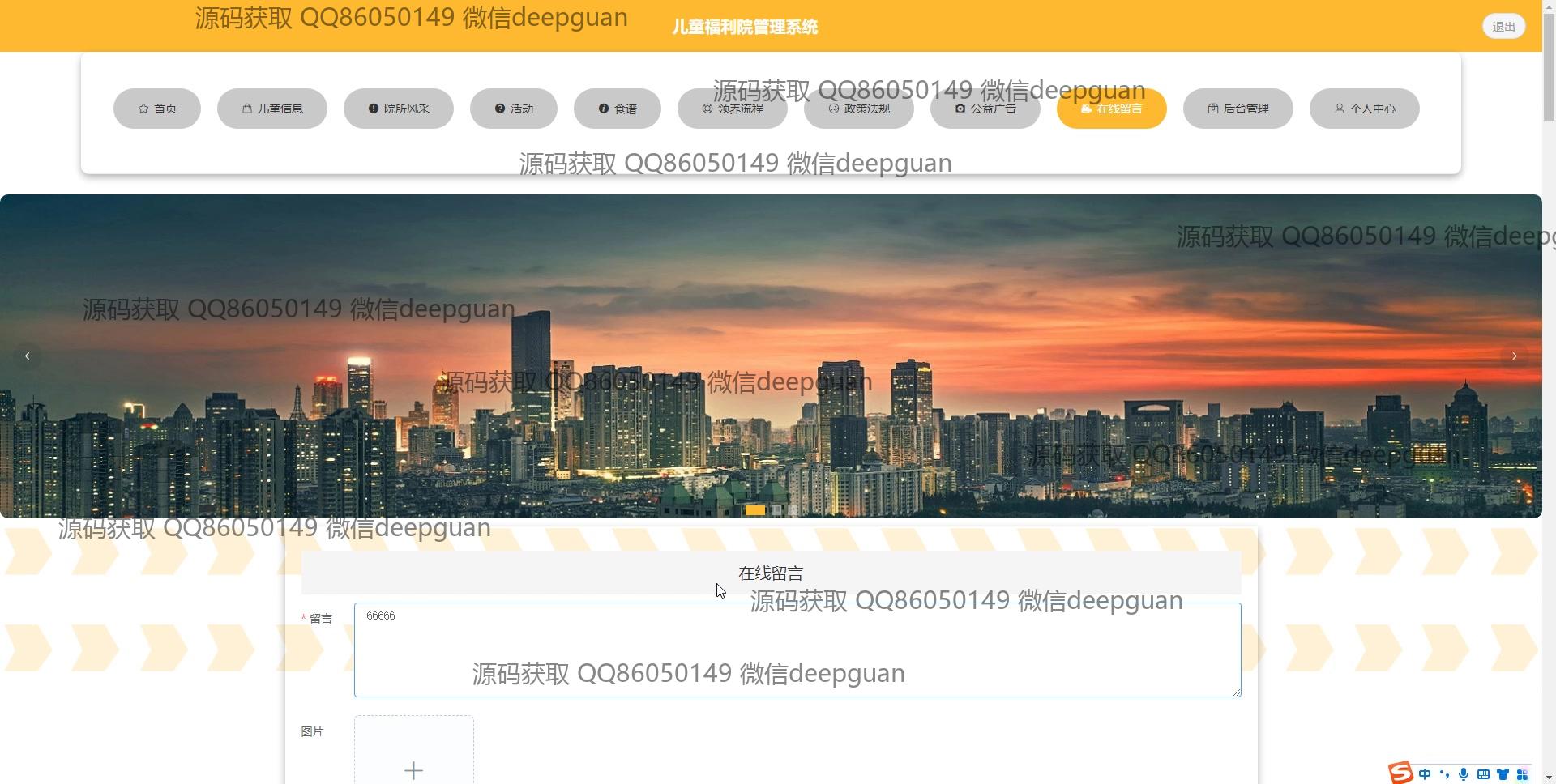Go to 后台管理 backend management
The width and height of the screenshot is (1556, 784).
(x=1238, y=109)
